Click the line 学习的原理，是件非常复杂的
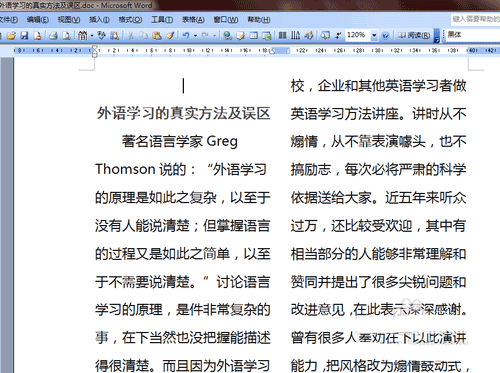This screenshot has width=500, height=373. (183, 309)
